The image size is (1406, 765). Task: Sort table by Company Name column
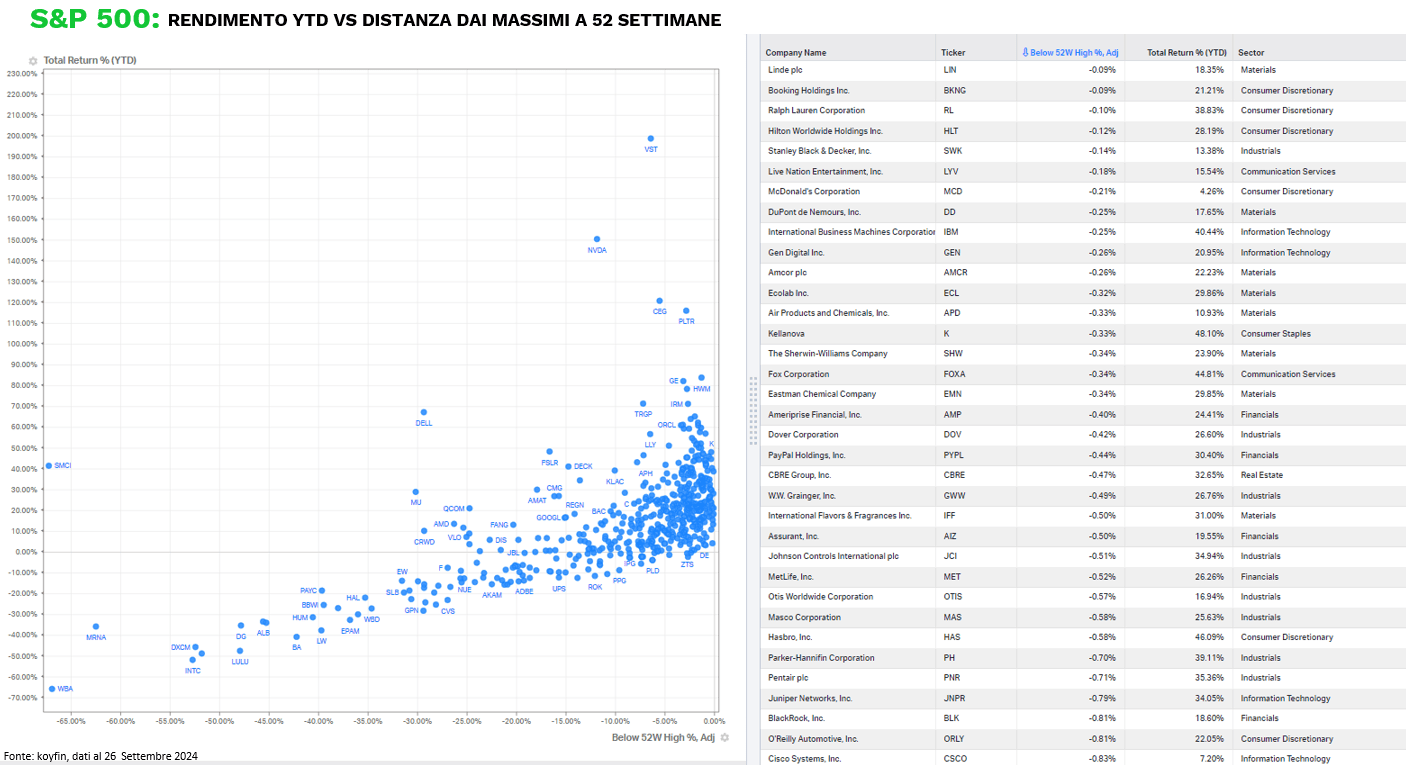[x=796, y=52]
